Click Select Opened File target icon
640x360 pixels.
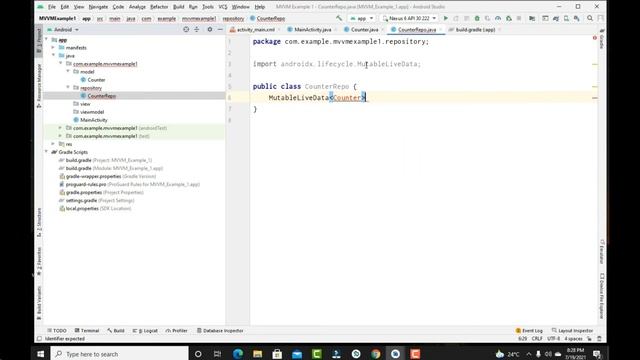coord(186,29)
